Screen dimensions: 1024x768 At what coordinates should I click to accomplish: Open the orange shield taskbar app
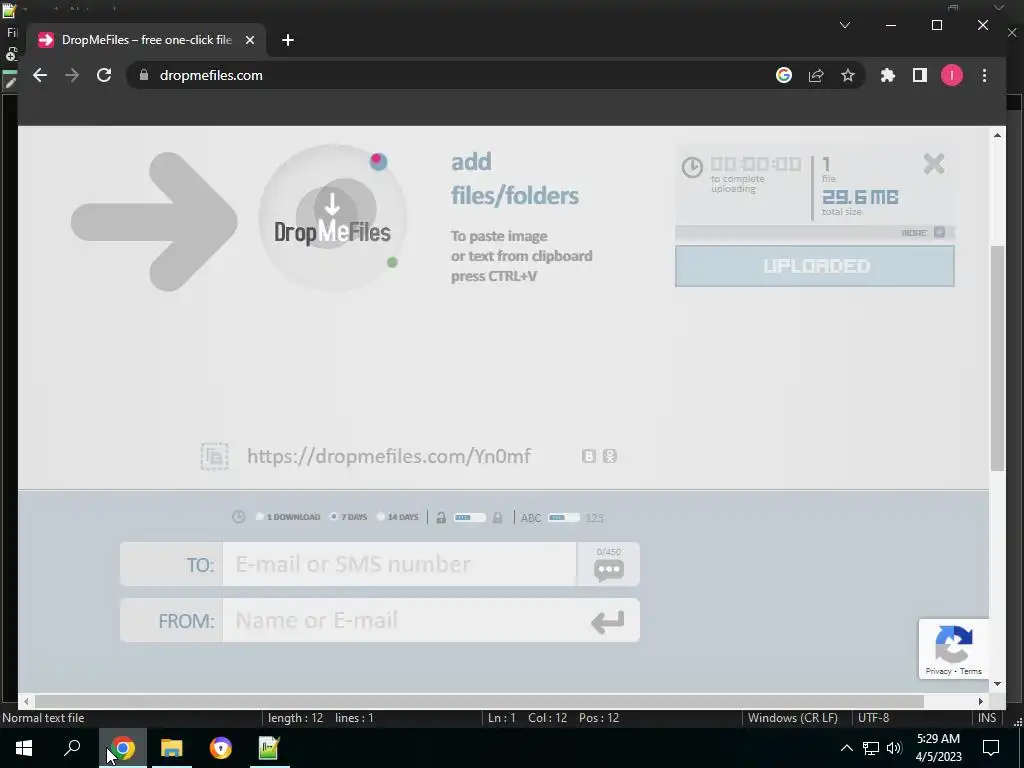[x=221, y=748]
